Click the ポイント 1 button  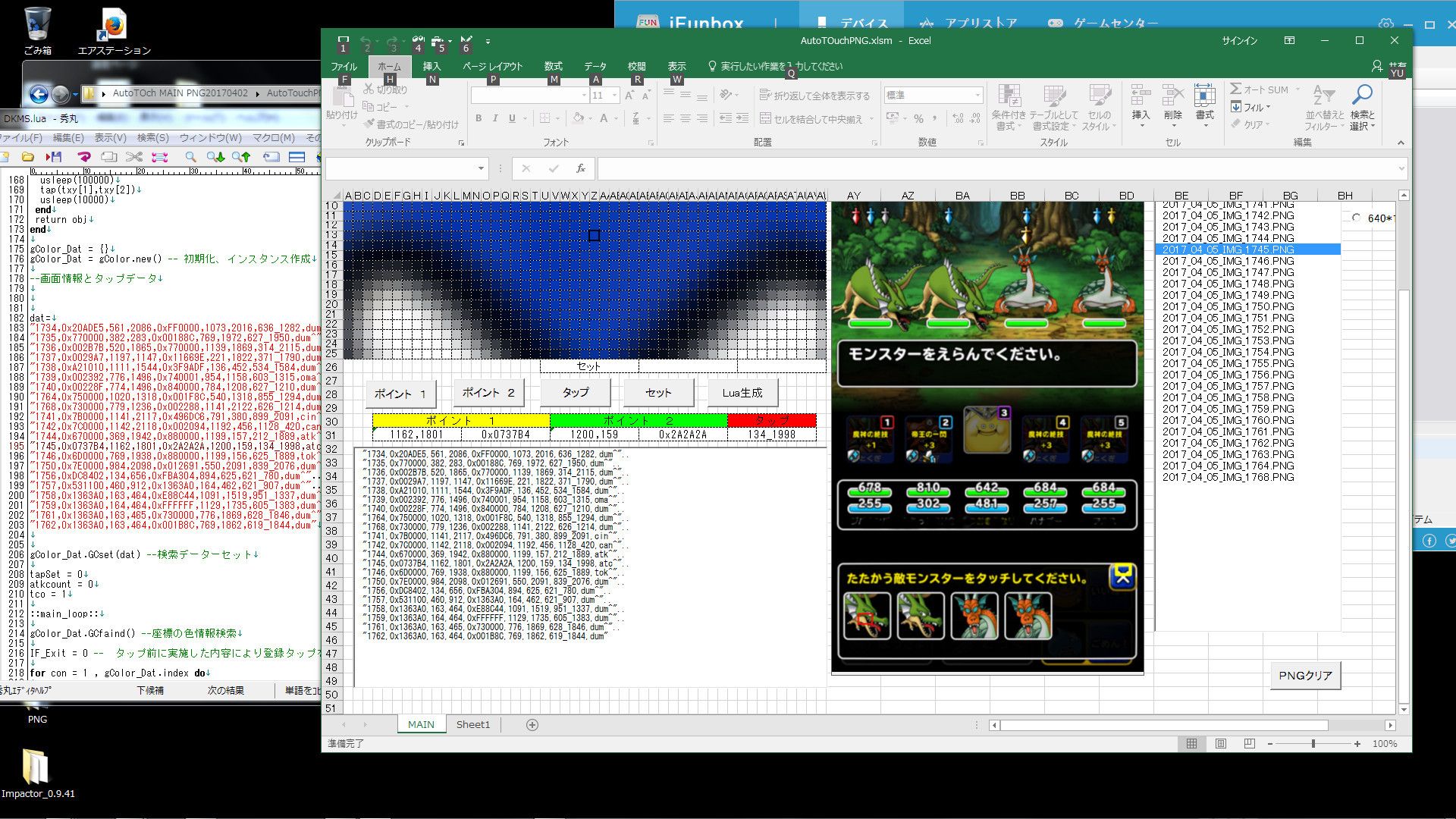pyautogui.click(x=400, y=394)
